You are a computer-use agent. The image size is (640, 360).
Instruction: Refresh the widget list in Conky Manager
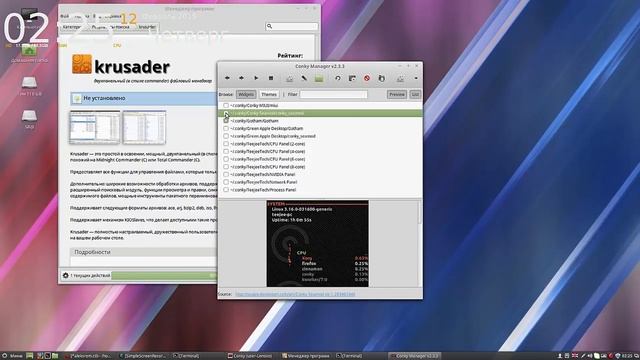click(x=338, y=78)
